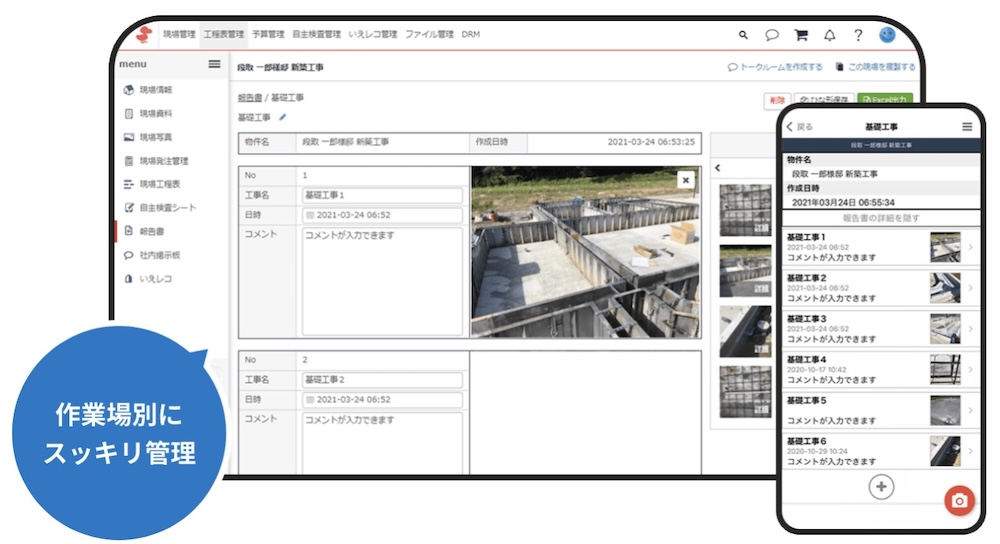The image size is (1000, 544).
Task: Click the 工事名 field containing 基礎工事2
Action: click(x=382, y=380)
